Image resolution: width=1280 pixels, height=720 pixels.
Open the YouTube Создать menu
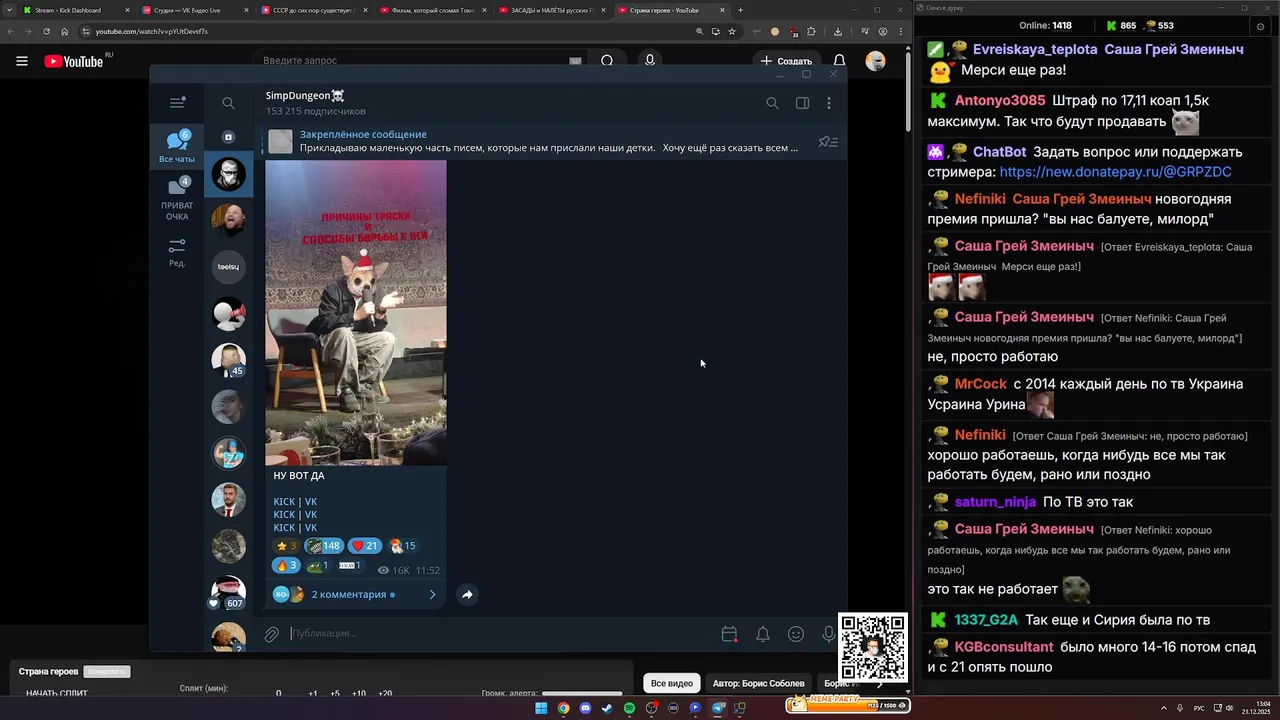[786, 61]
